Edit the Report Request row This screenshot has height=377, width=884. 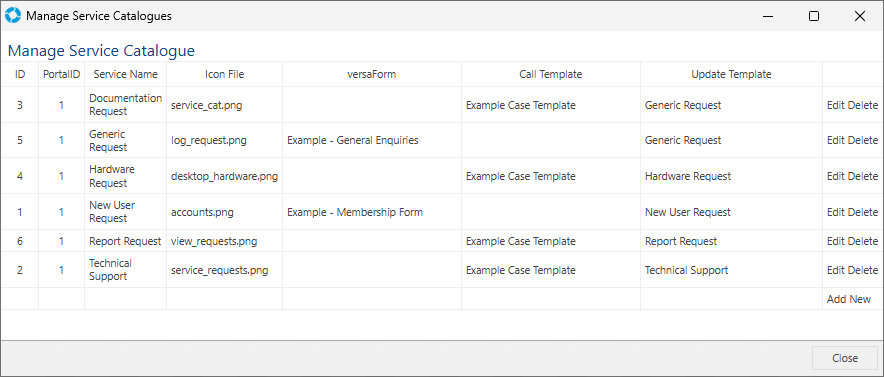(836, 241)
